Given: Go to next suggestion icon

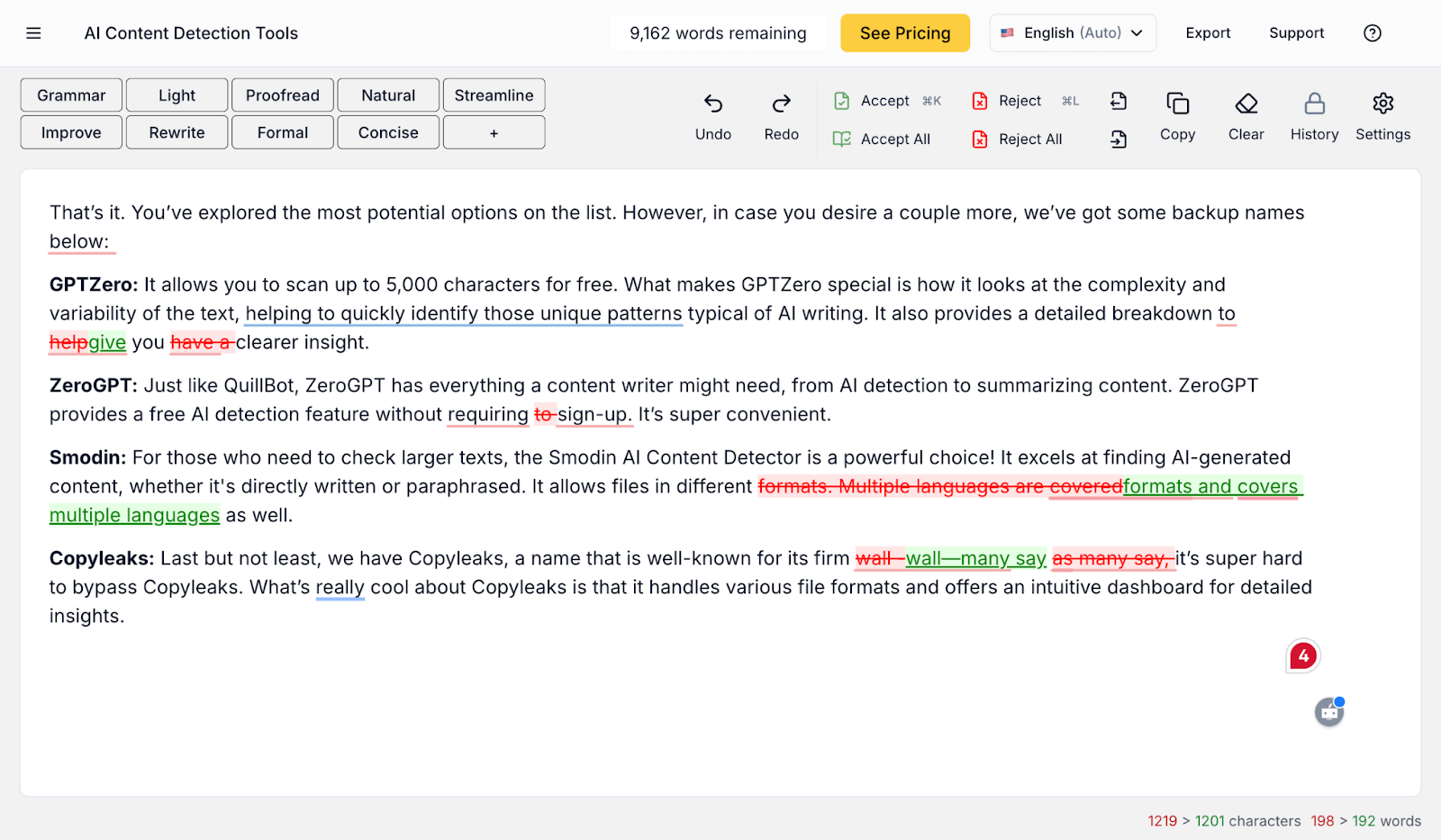Looking at the screenshot, I should click(x=1119, y=139).
